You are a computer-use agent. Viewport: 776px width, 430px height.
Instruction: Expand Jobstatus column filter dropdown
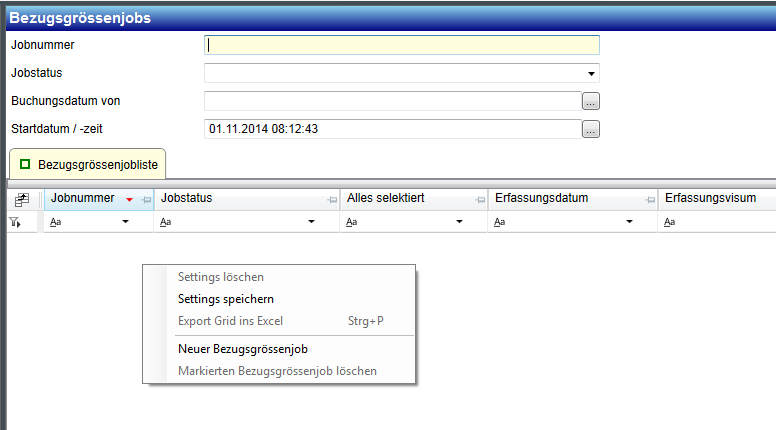tap(311, 222)
